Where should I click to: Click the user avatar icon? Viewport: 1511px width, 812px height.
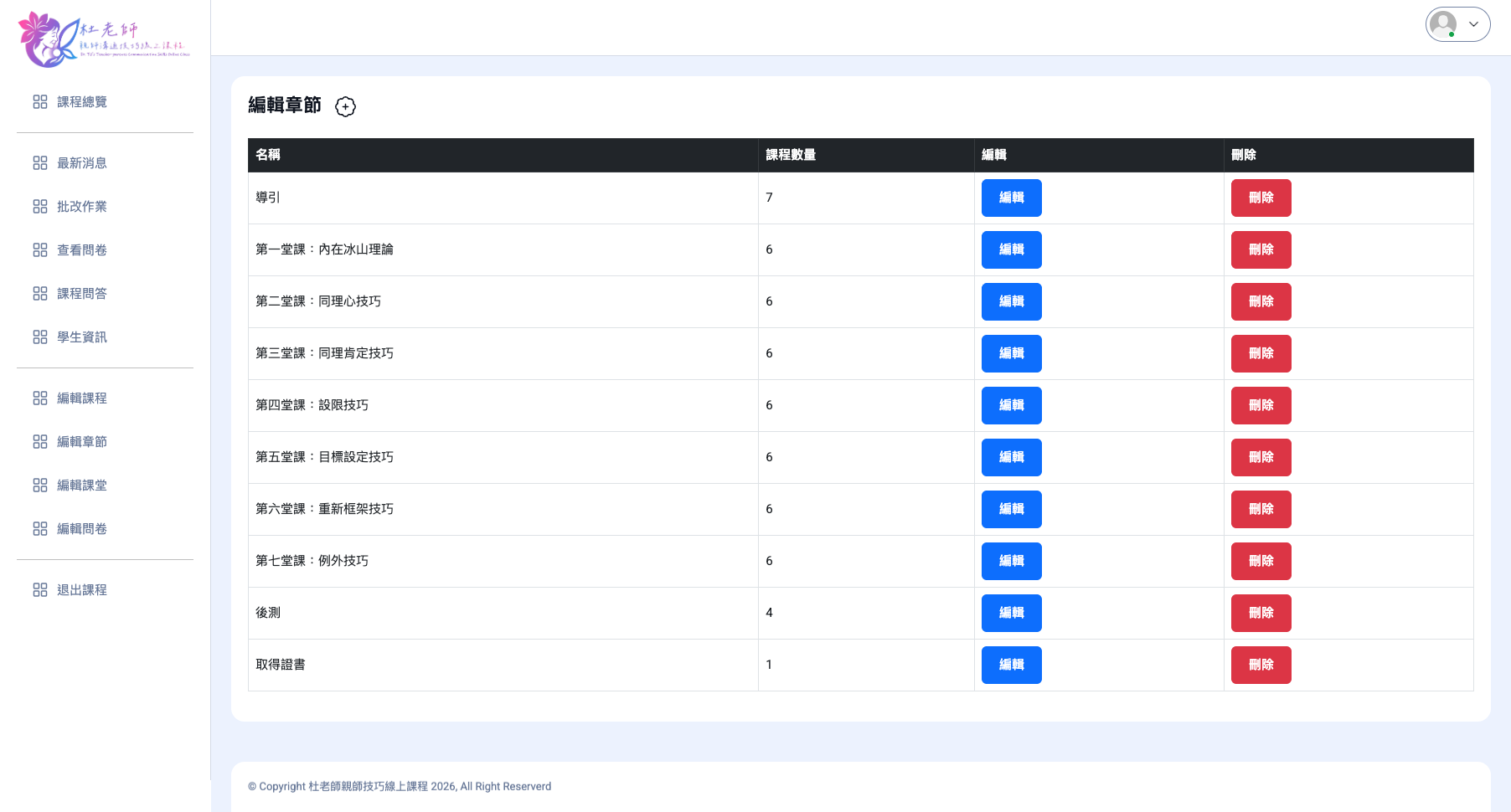pos(1443,24)
